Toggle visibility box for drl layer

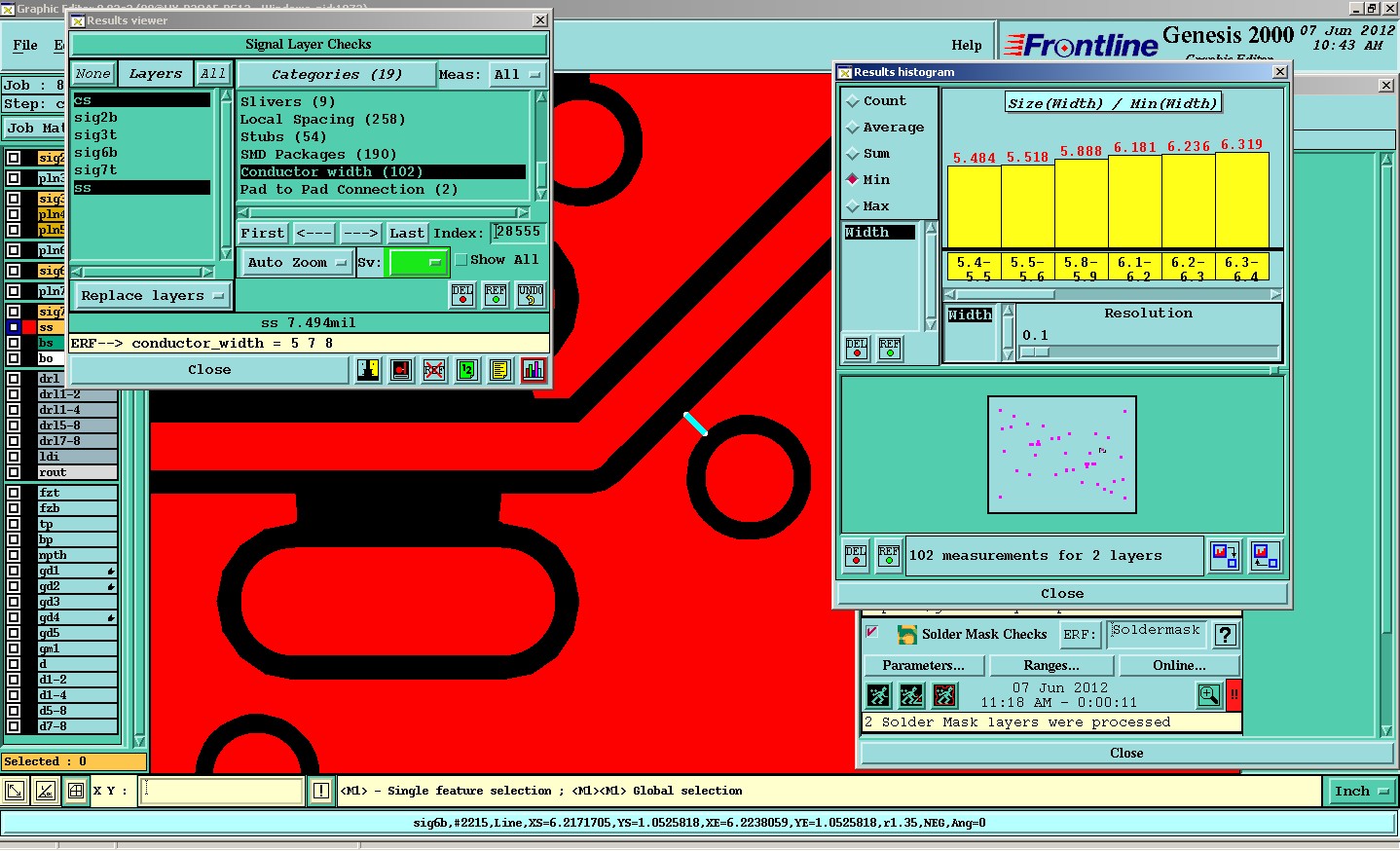pyautogui.click(x=14, y=379)
